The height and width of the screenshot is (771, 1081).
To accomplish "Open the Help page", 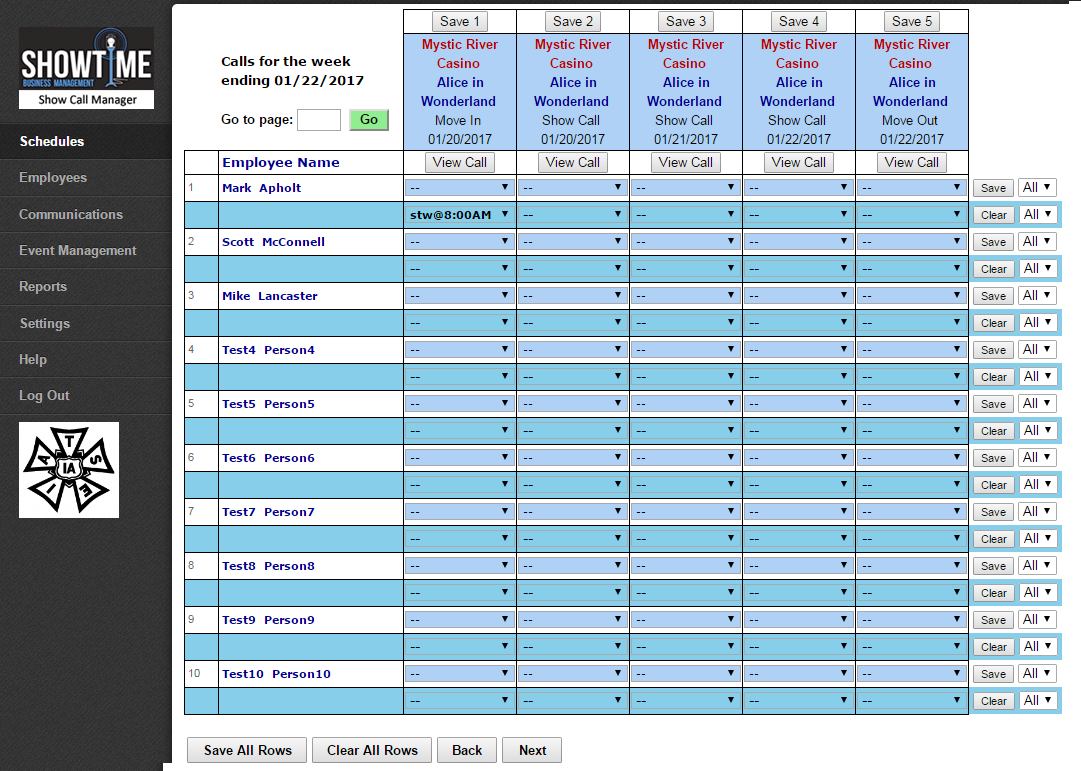I will pos(33,359).
